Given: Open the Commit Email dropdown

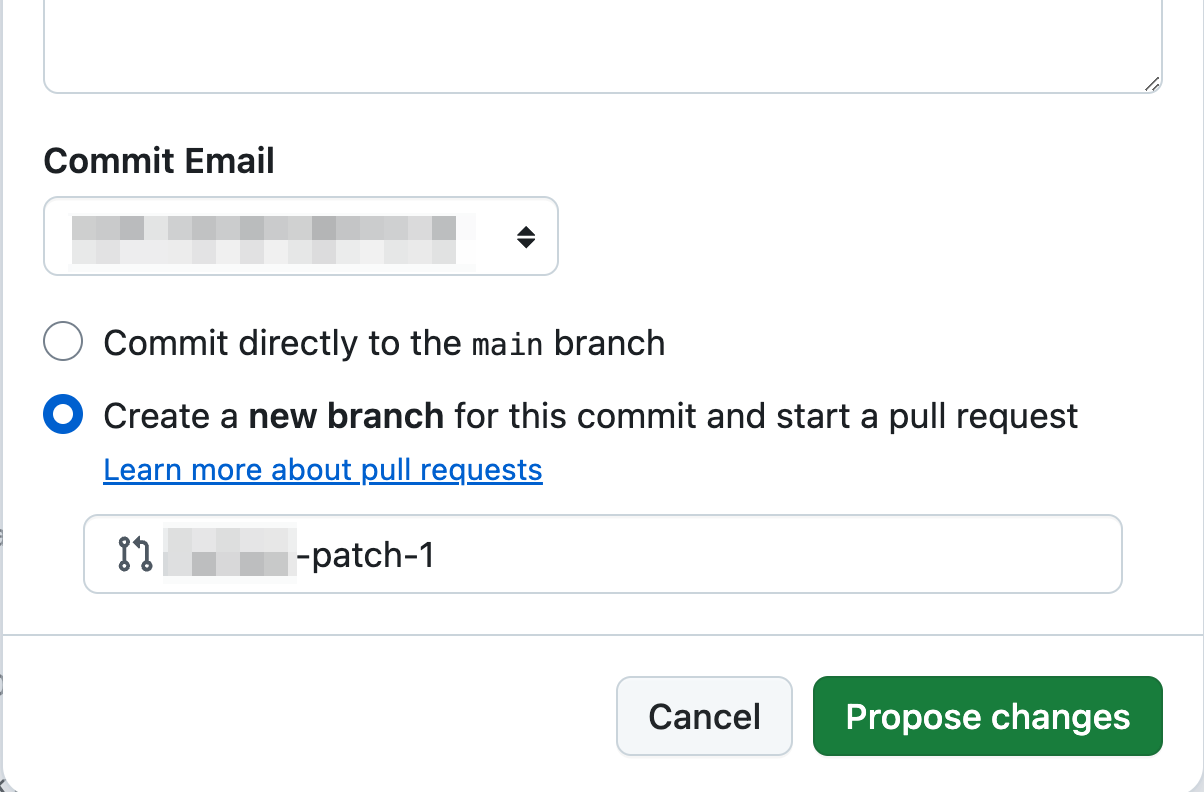Looking at the screenshot, I should (300, 236).
